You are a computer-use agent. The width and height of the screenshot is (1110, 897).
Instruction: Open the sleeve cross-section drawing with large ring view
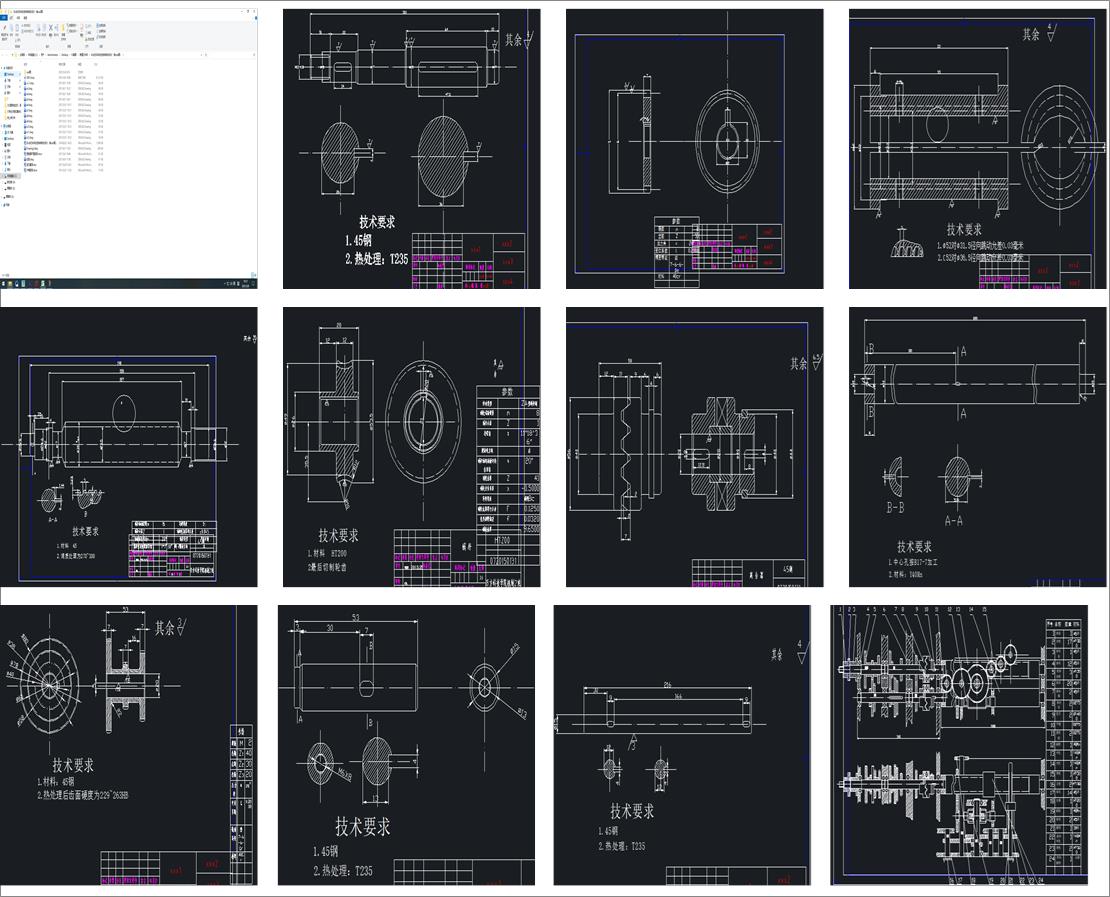click(978, 149)
